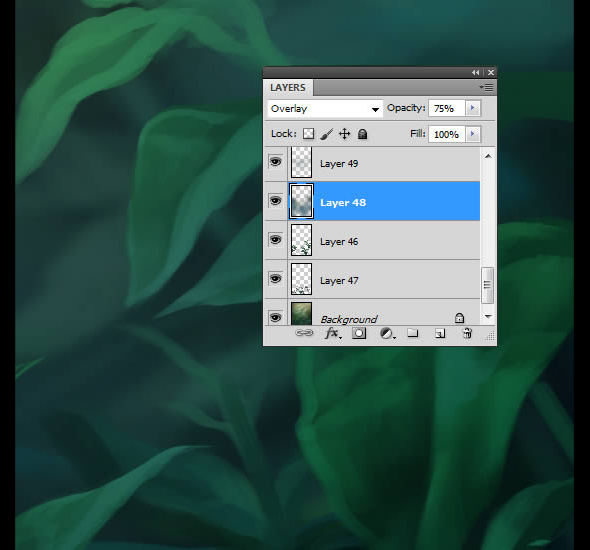Select Layer 48 name
The image size is (590, 550).
343,202
